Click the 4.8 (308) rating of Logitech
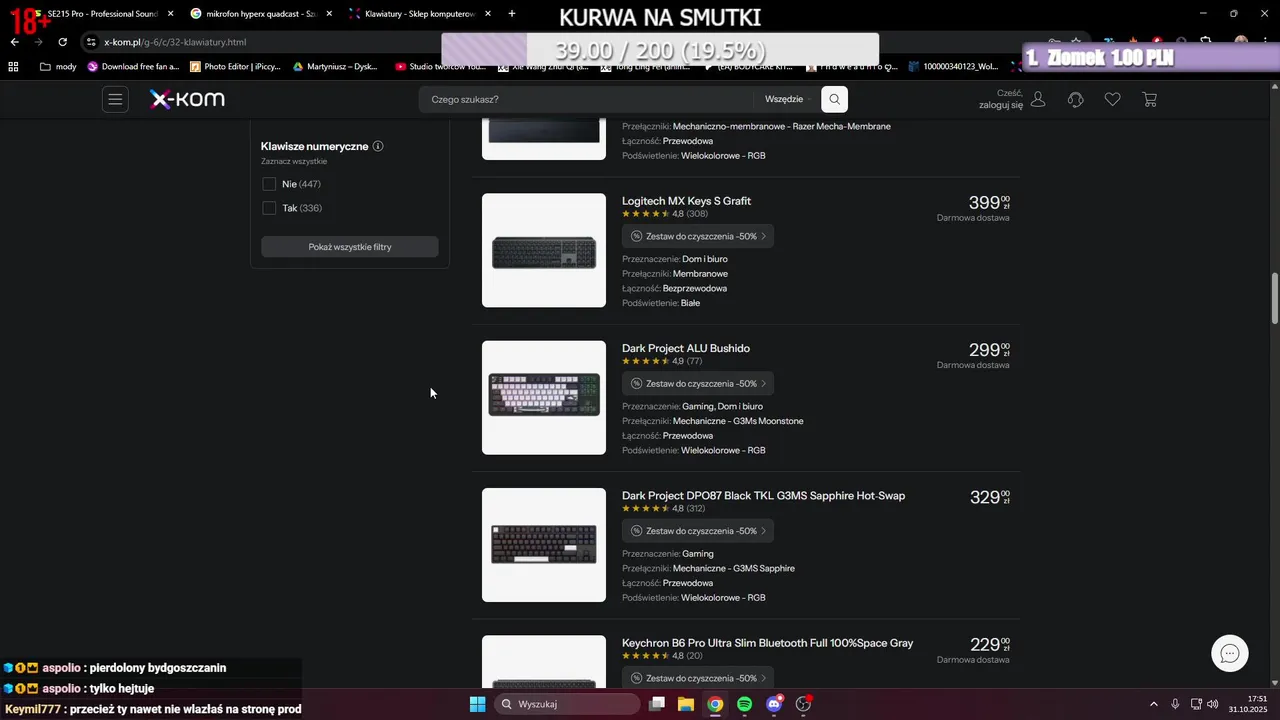Screen dimensions: 1280x720 [665, 214]
